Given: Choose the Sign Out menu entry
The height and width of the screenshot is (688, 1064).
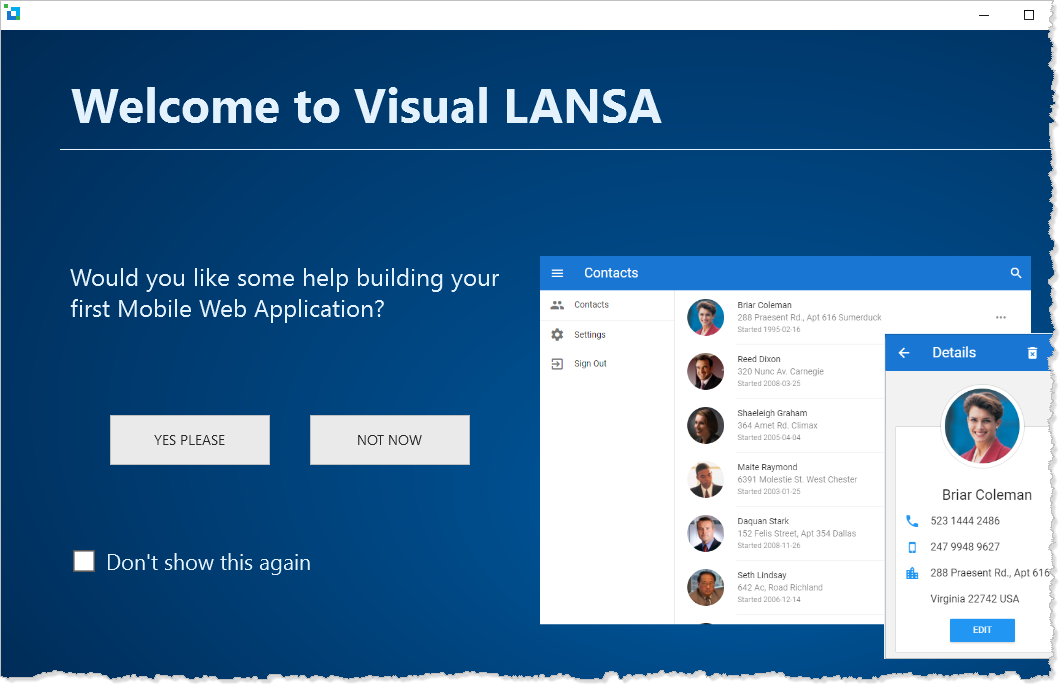Looking at the screenshot, I should (590, 364).
